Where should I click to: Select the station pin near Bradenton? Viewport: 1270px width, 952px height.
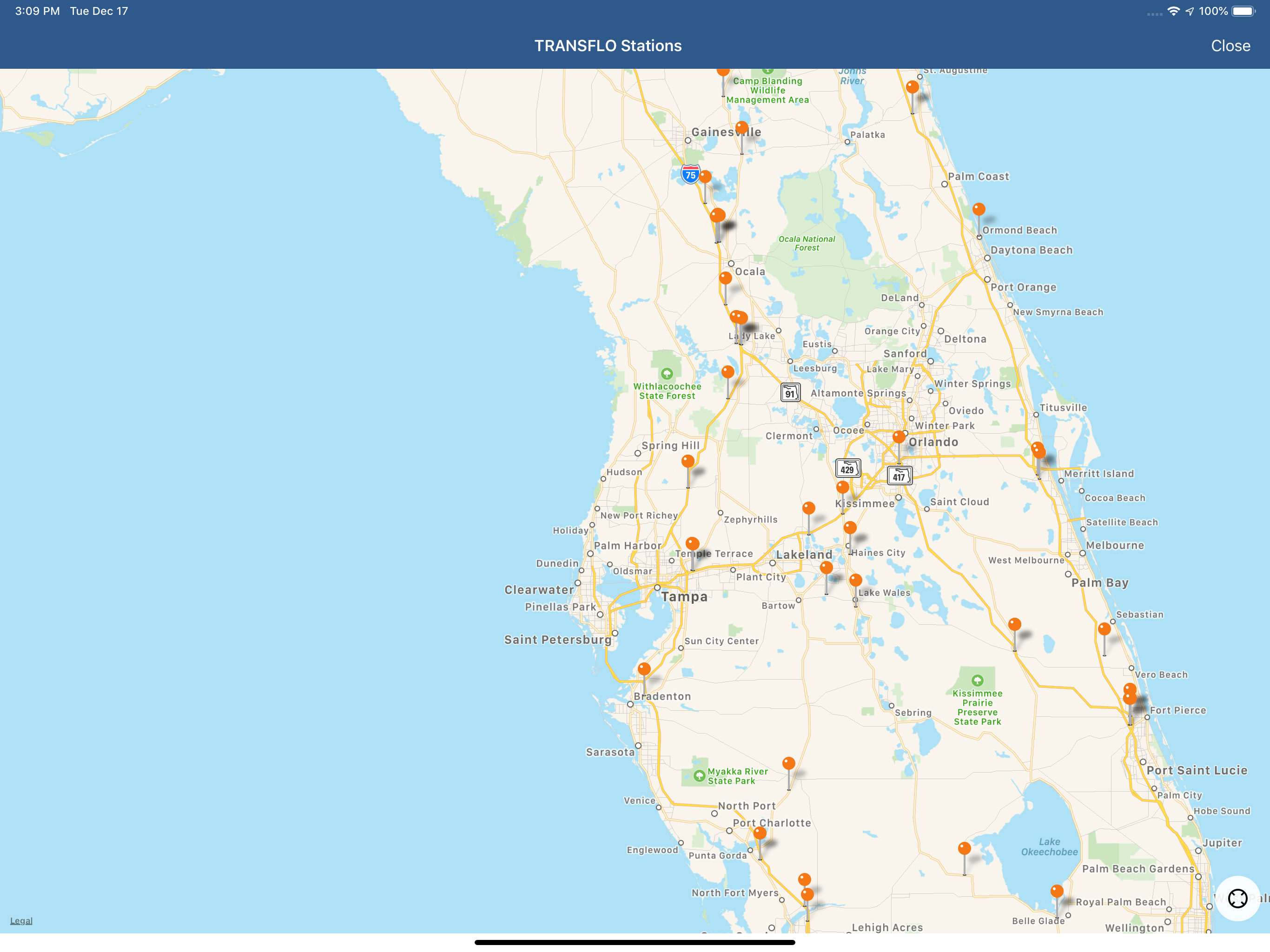[644, 669]
